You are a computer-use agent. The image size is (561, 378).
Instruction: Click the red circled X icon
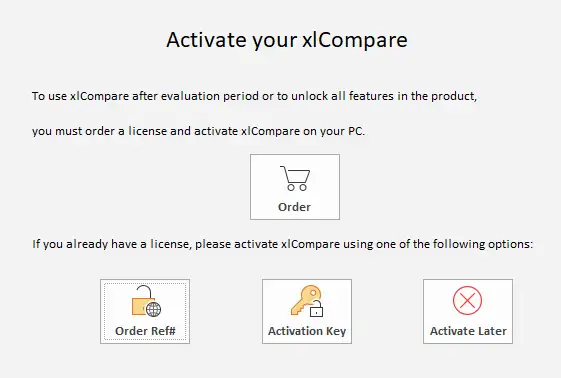[467, 300]
